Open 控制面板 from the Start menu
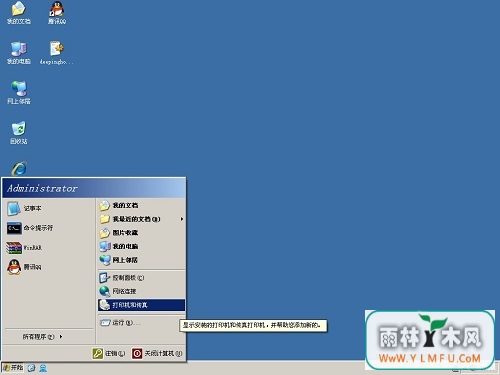 point(141,278)
